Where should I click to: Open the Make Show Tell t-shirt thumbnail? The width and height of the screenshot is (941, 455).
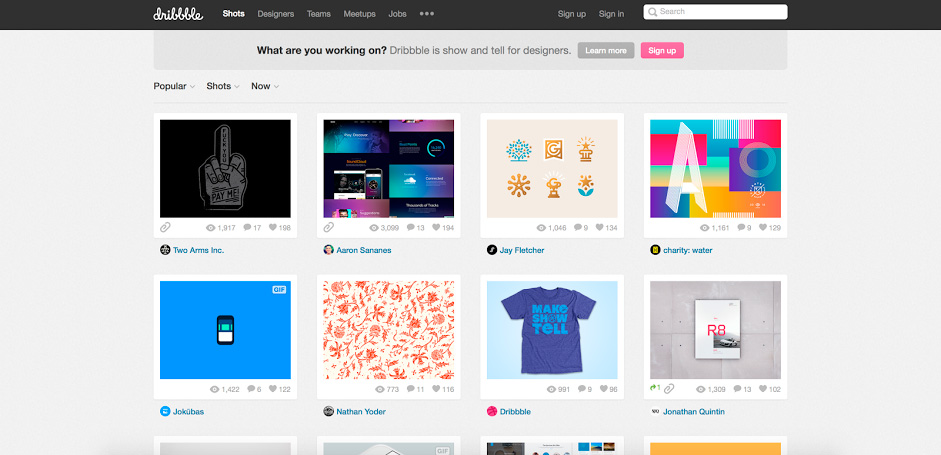tap(552, 330)
